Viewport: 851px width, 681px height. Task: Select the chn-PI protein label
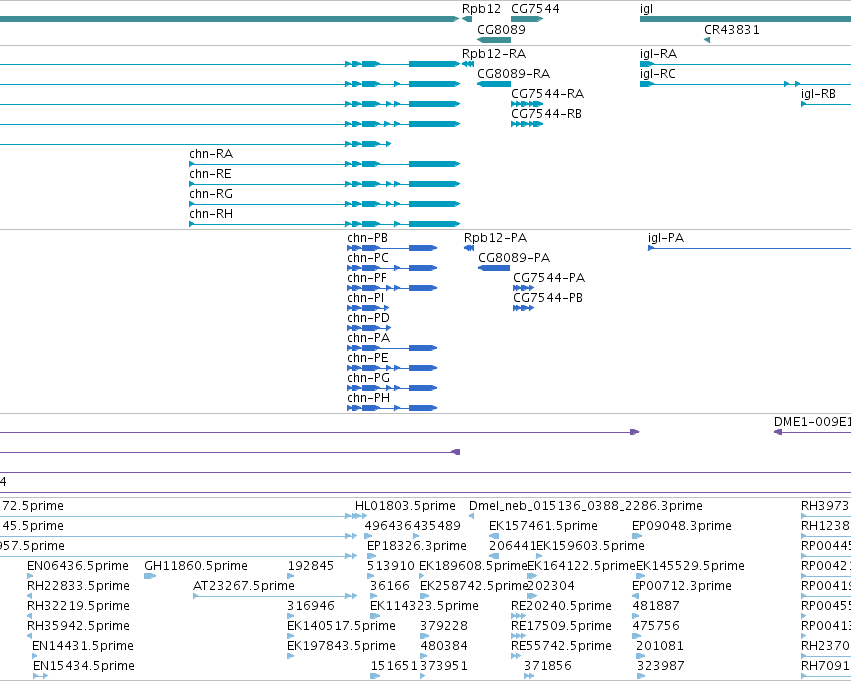pyautogui.click(x=365, y=298)
